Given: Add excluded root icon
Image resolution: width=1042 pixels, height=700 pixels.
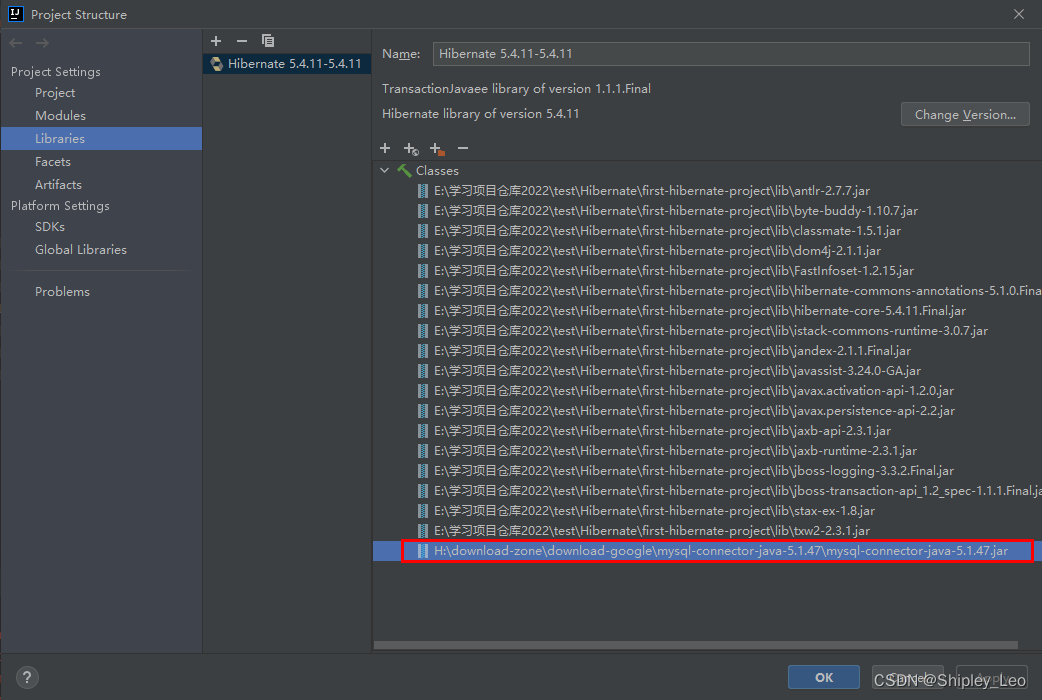Looking at the screenshot, I should (x=437, y=149).
